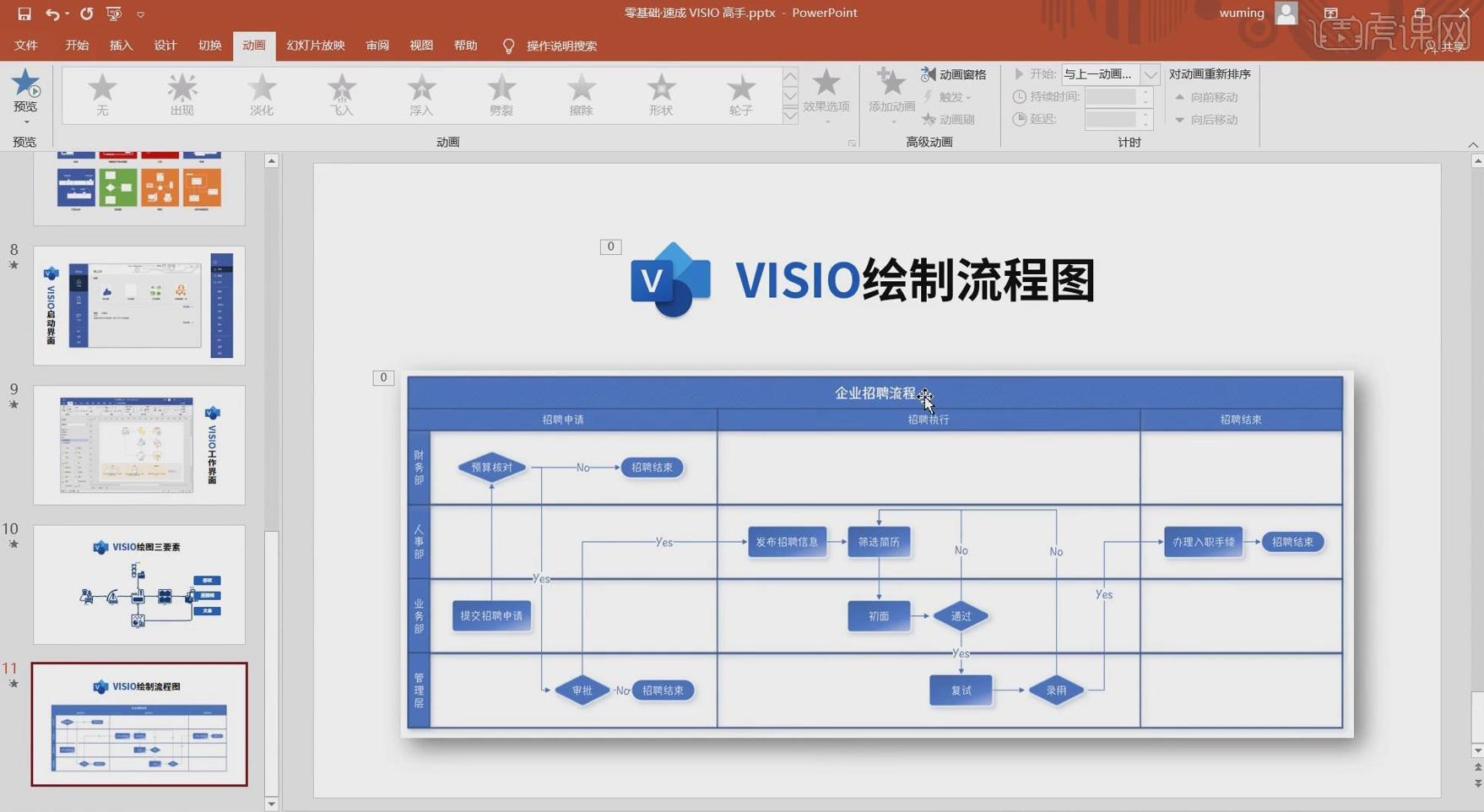Select the Fade (淡化) animation effect

(262, 95)
